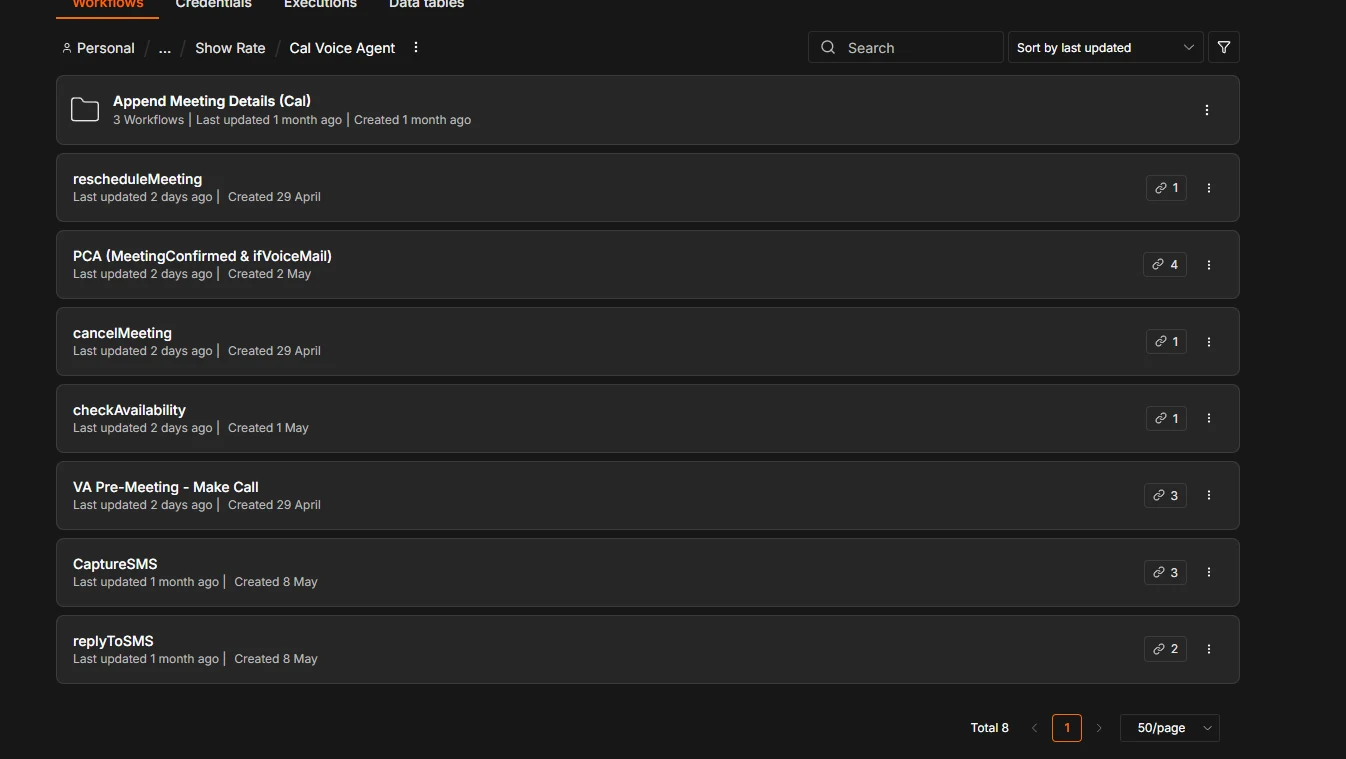Click the link count badge on CaptureSMS

[x=1165, y=573]
